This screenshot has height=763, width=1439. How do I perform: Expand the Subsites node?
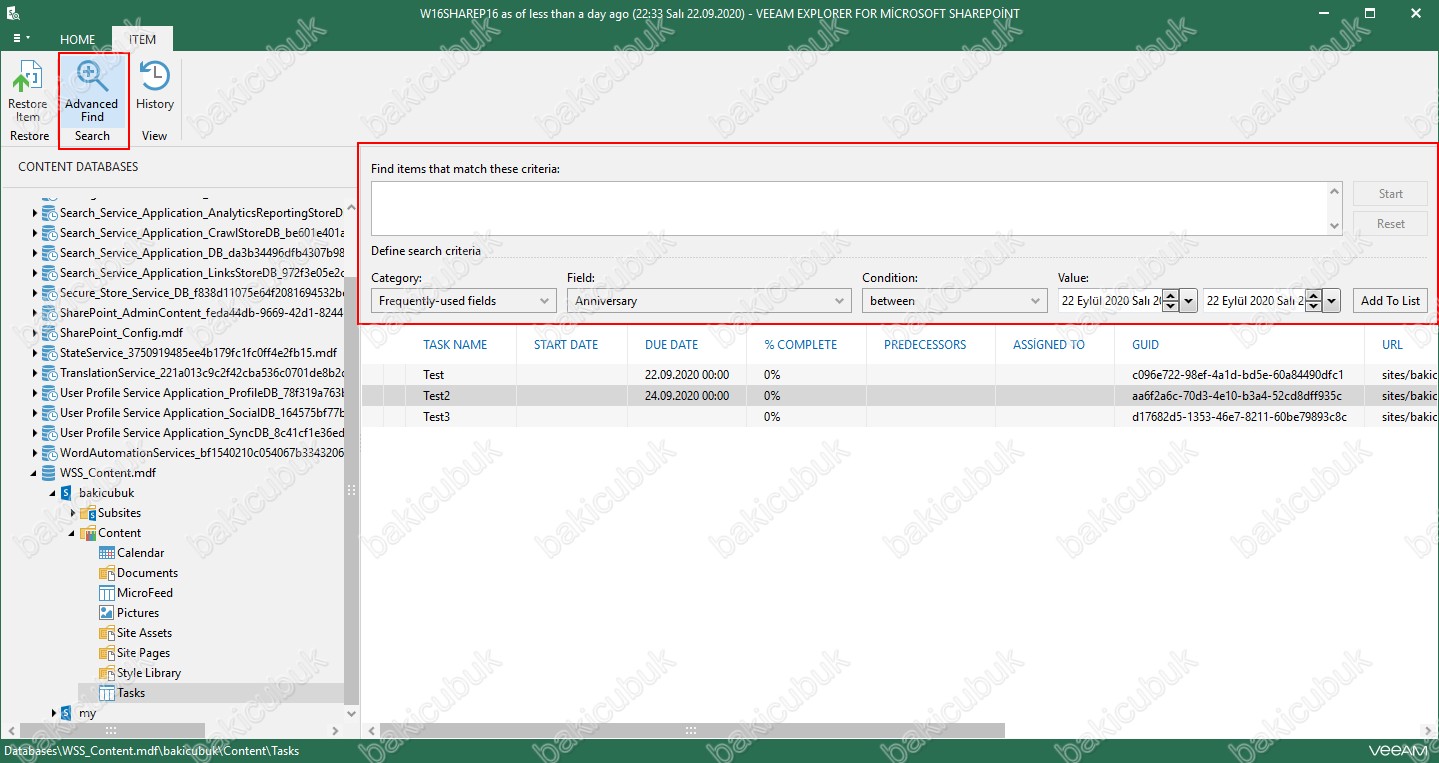click(x=72, y=513)
